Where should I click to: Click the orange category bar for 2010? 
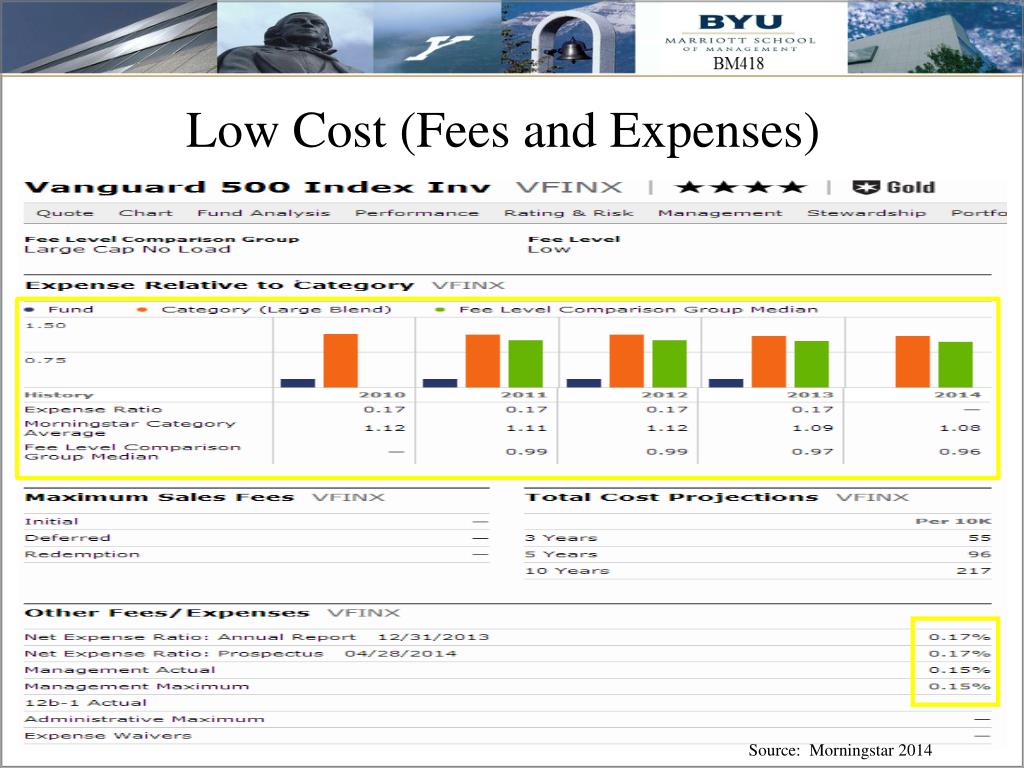341,360
